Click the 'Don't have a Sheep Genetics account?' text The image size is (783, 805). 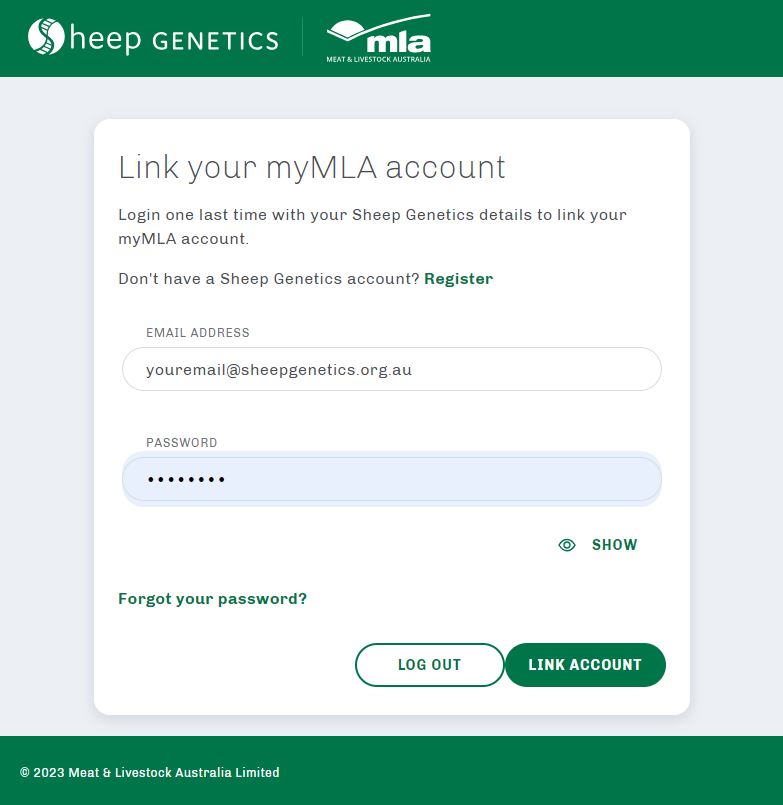[x=269, y=279]
